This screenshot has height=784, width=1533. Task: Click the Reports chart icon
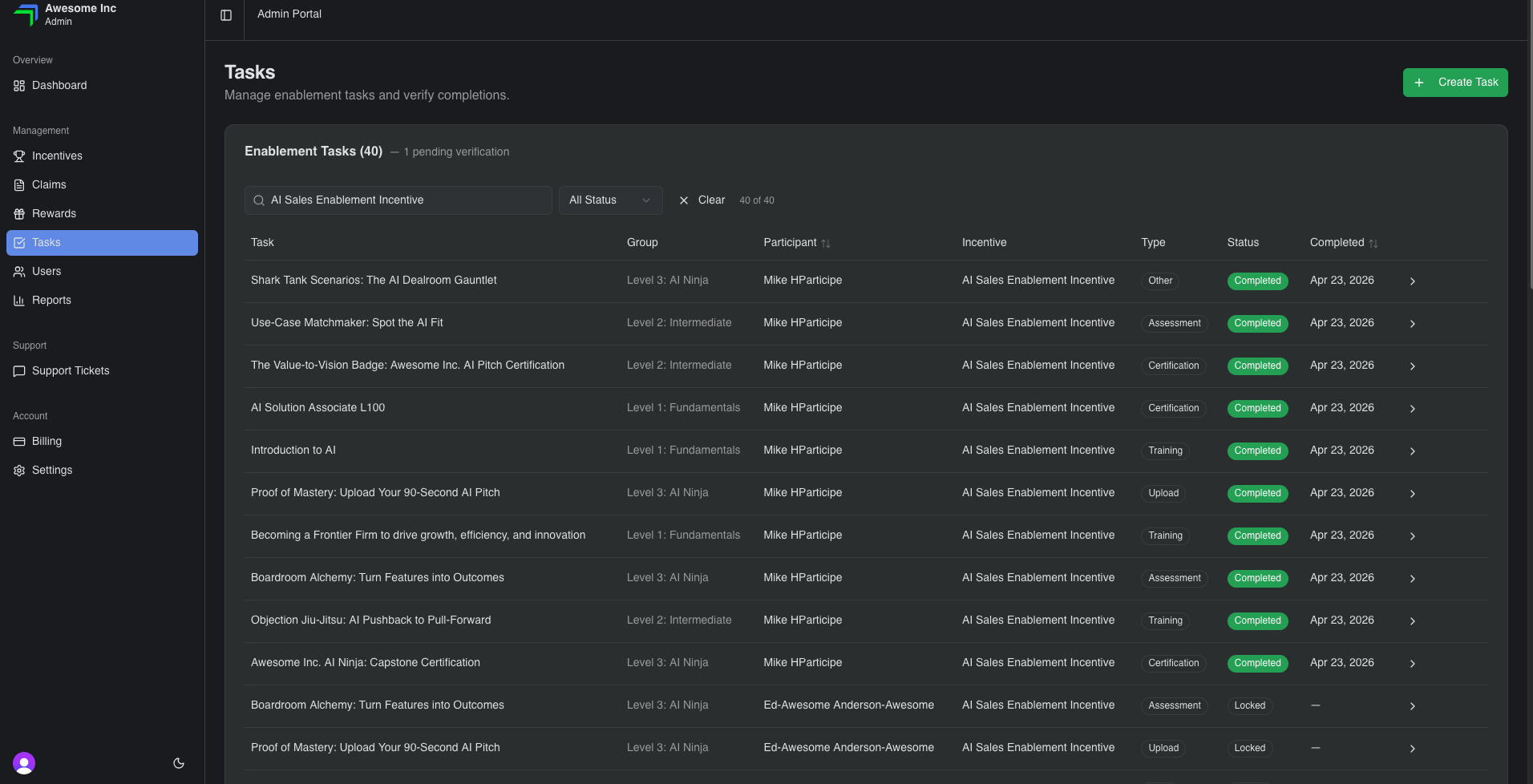click(19, 301)
